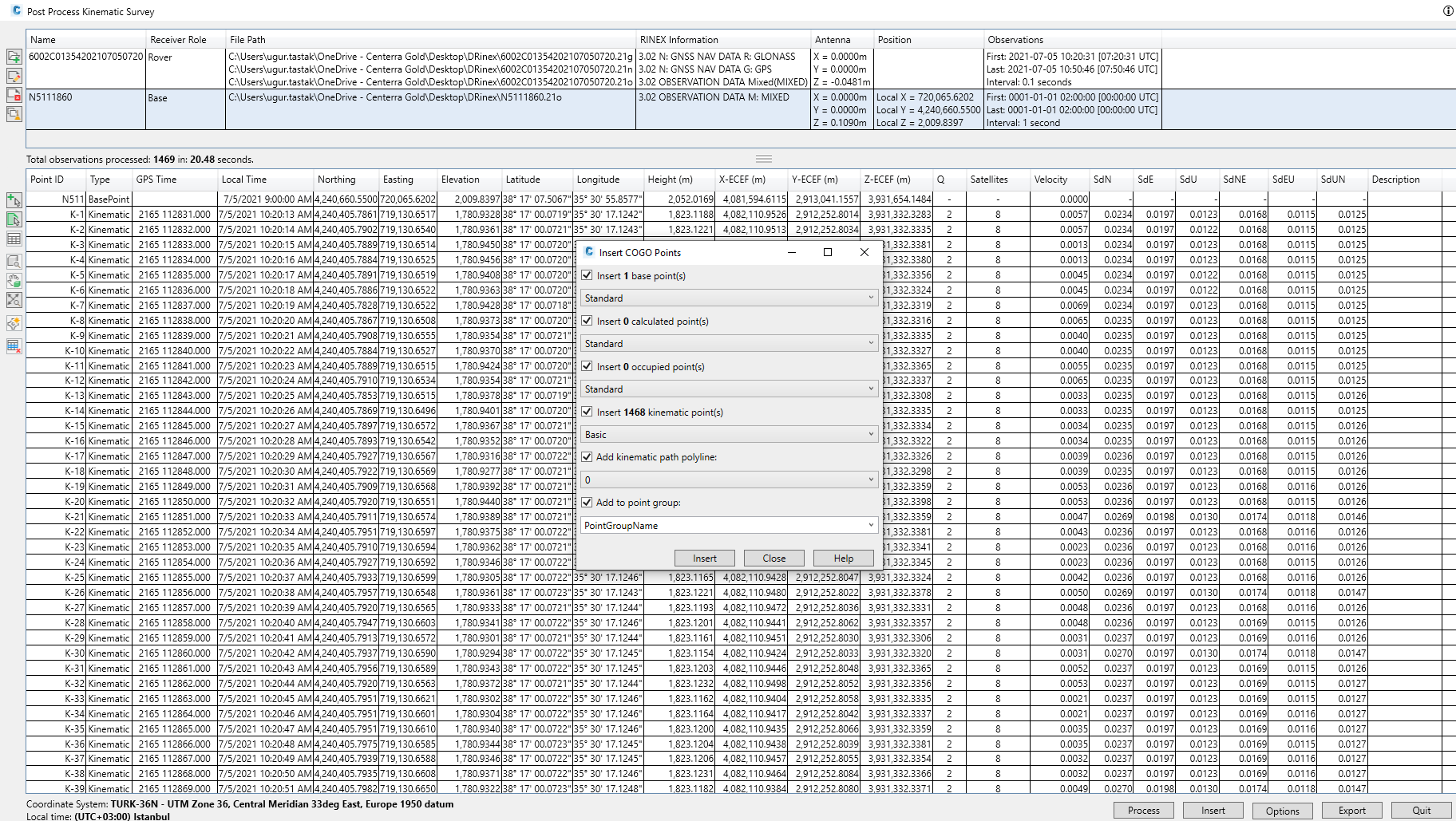Click the clear all files broom icon
The height and width of the screenshot is (821, 1456).
14,114
